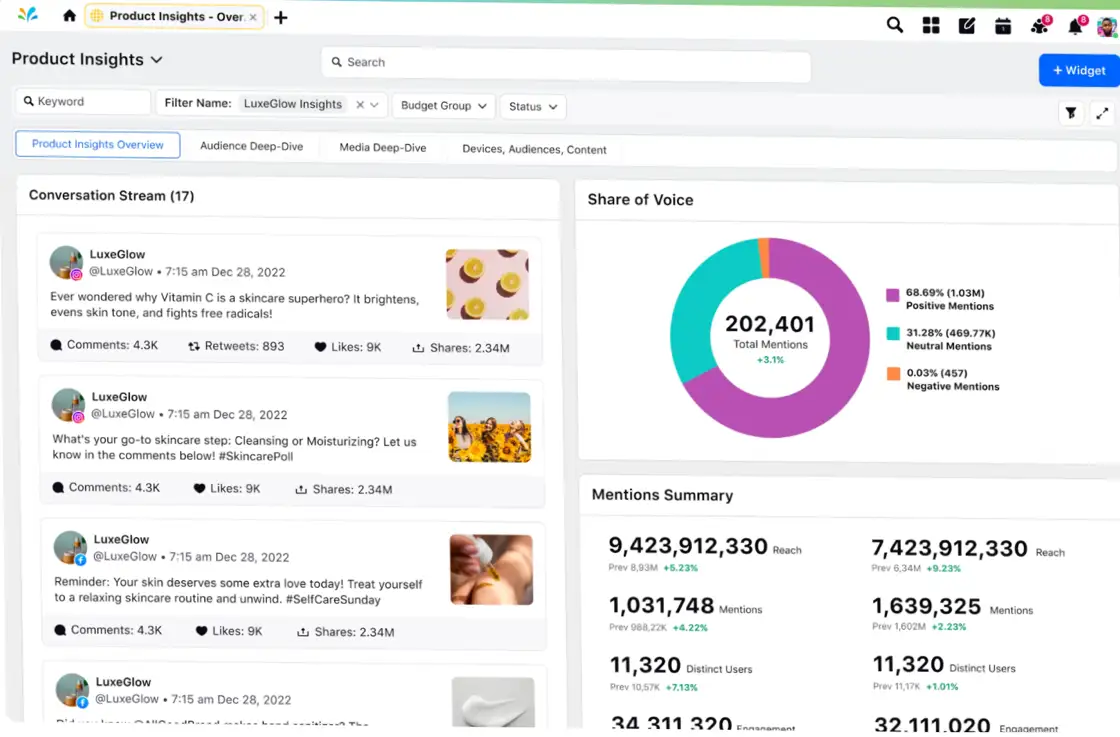Open the serum dropper post thumbnail
This screenshot has width=1120, height=737.
(x=491, y=570)
